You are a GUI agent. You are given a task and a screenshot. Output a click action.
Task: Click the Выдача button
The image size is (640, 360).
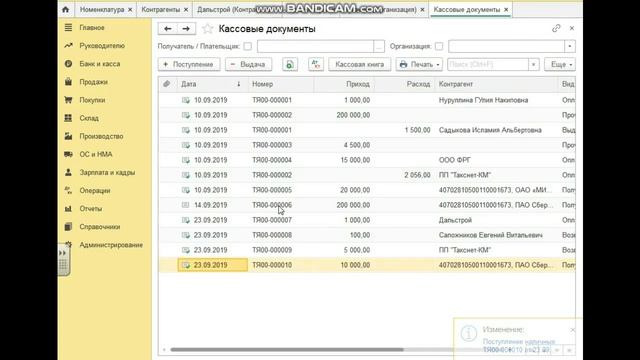click(x=248, y=64)
